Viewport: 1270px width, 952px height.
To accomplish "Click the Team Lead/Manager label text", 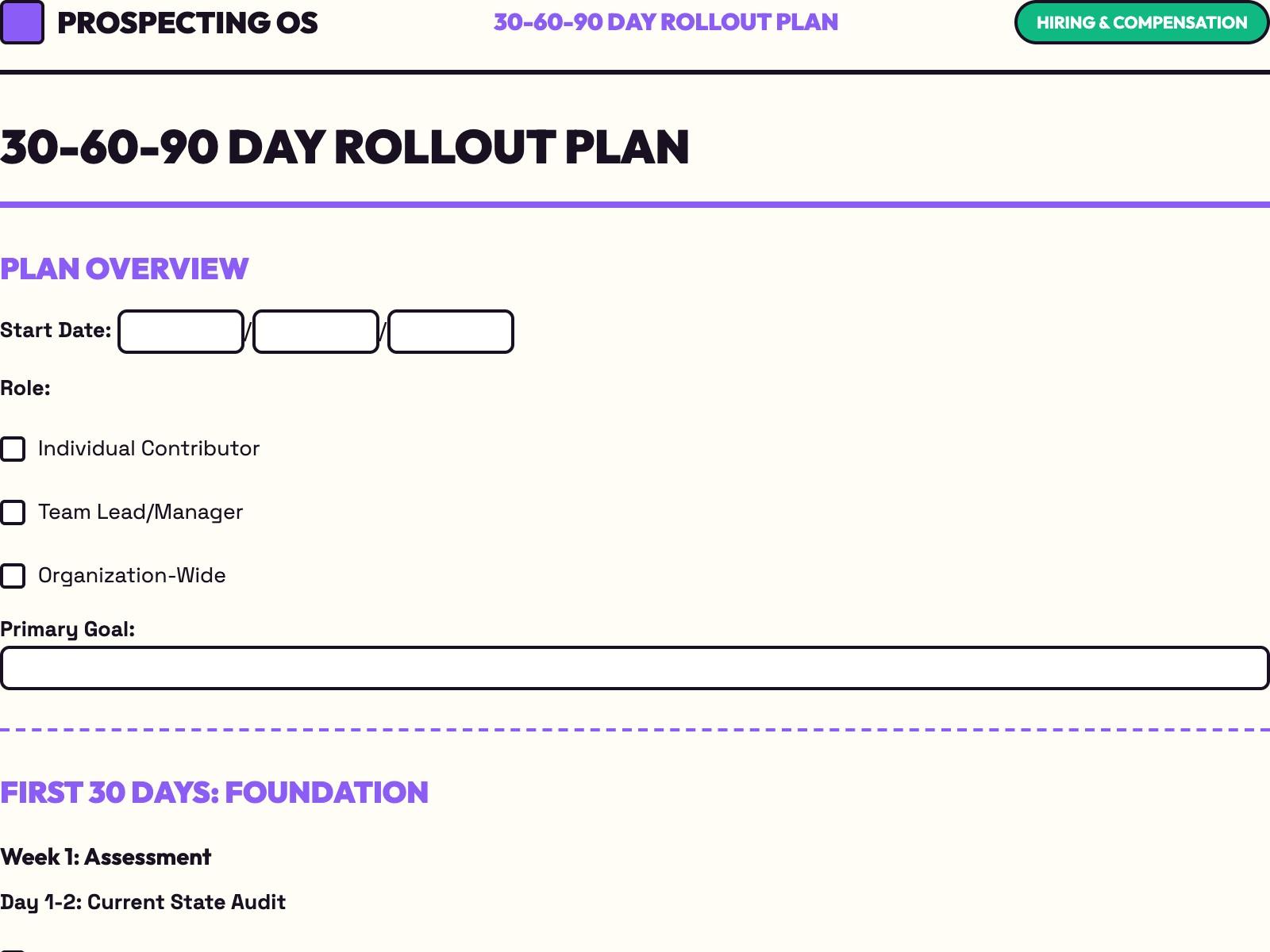I will (x=140, y=512).
